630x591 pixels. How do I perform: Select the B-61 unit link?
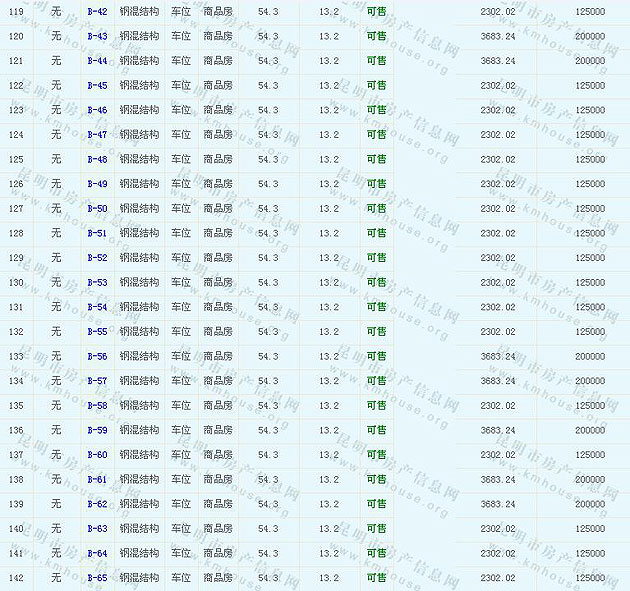pos(97,479)
